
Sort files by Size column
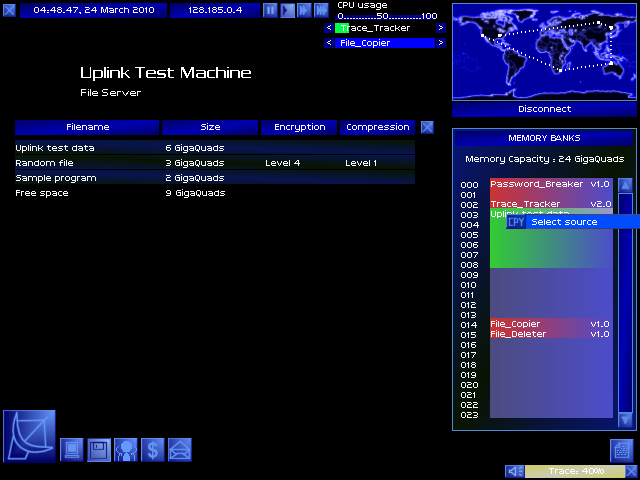point(210,127)
